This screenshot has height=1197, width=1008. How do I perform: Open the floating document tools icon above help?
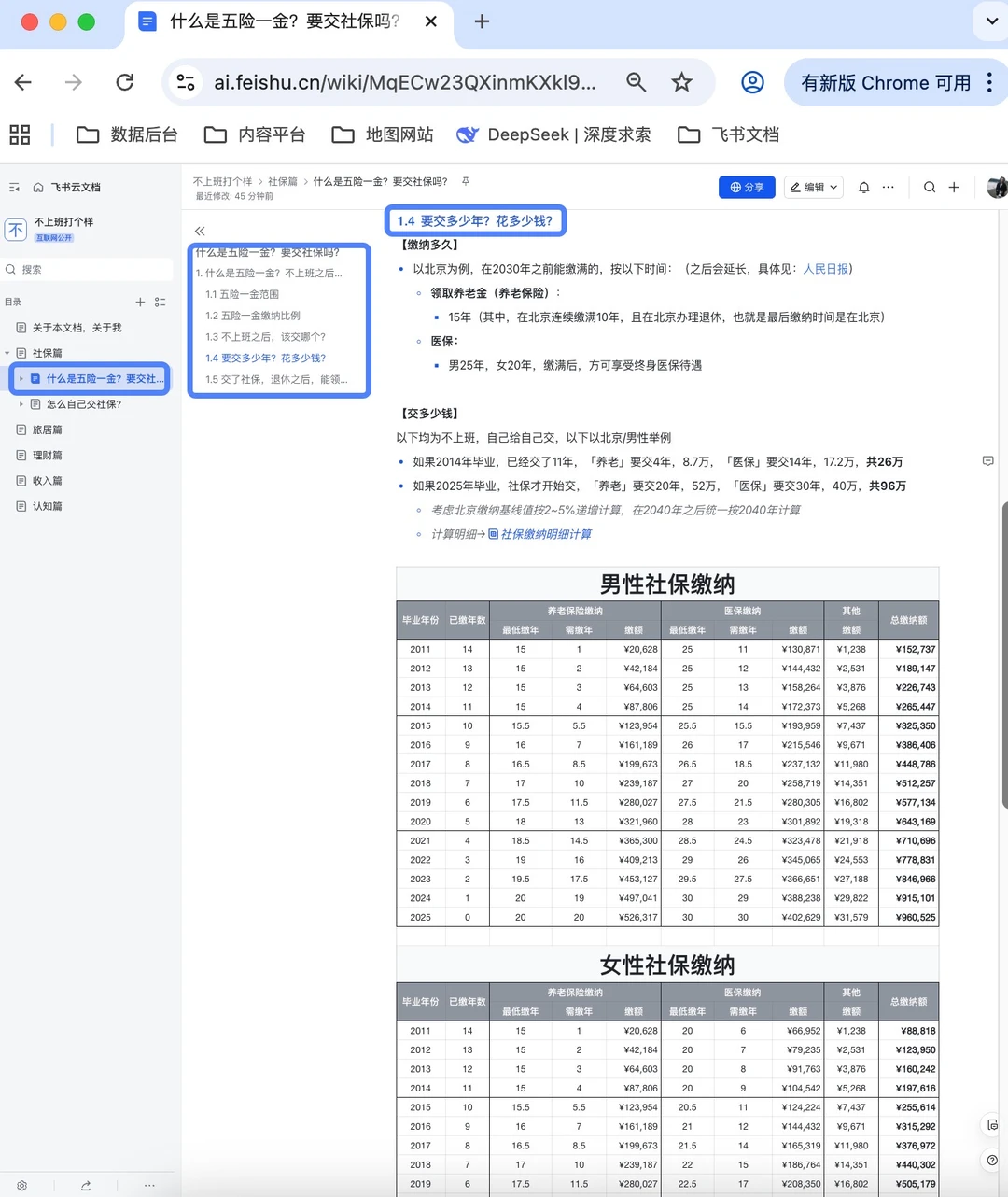tap(991, 1125)
